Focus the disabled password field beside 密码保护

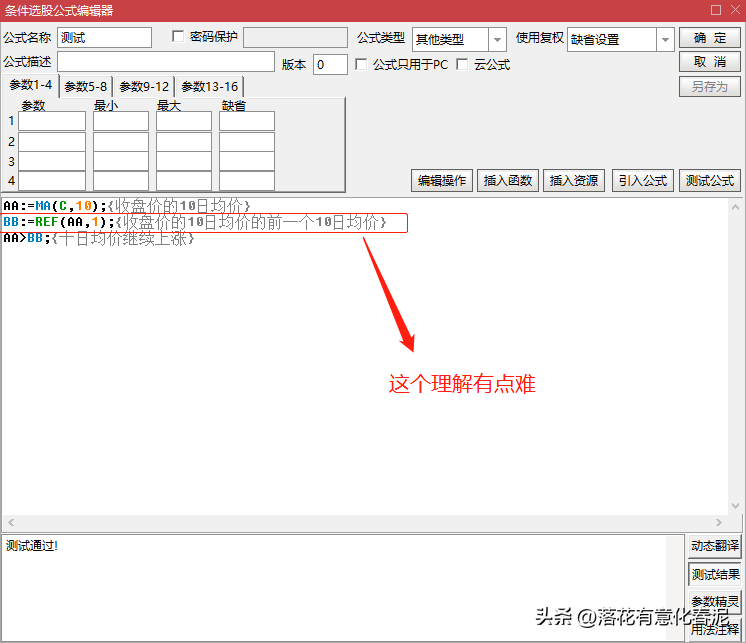[x=295, y=38]
